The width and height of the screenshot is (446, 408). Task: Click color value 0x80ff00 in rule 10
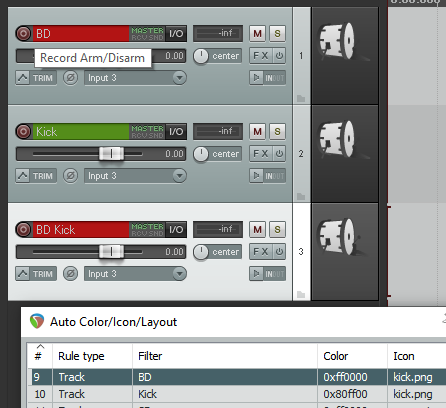(x=345, y=394)
